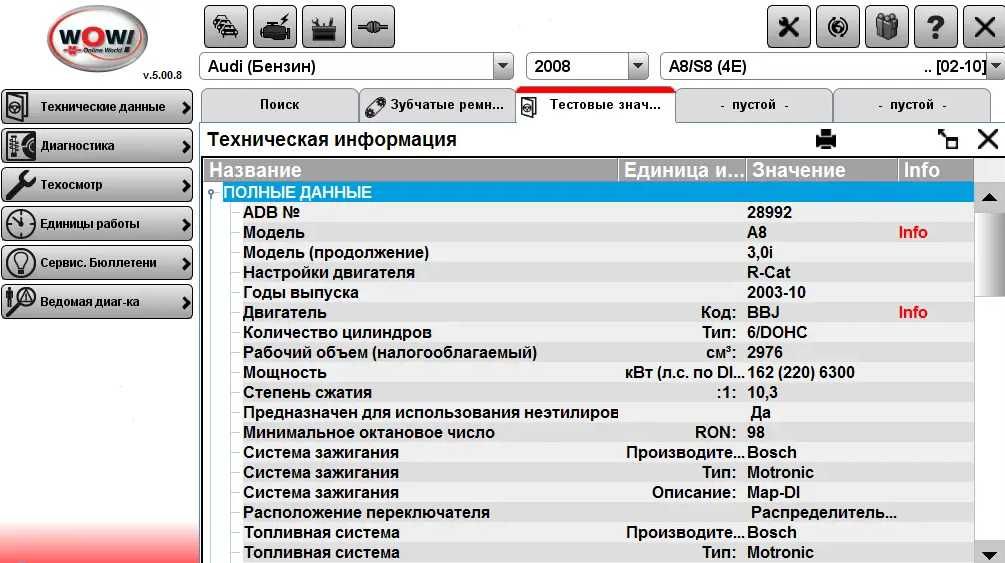Click Info link in Модель row
Viewport: 1005px width, 563px height.
click(x=913, y=232)
